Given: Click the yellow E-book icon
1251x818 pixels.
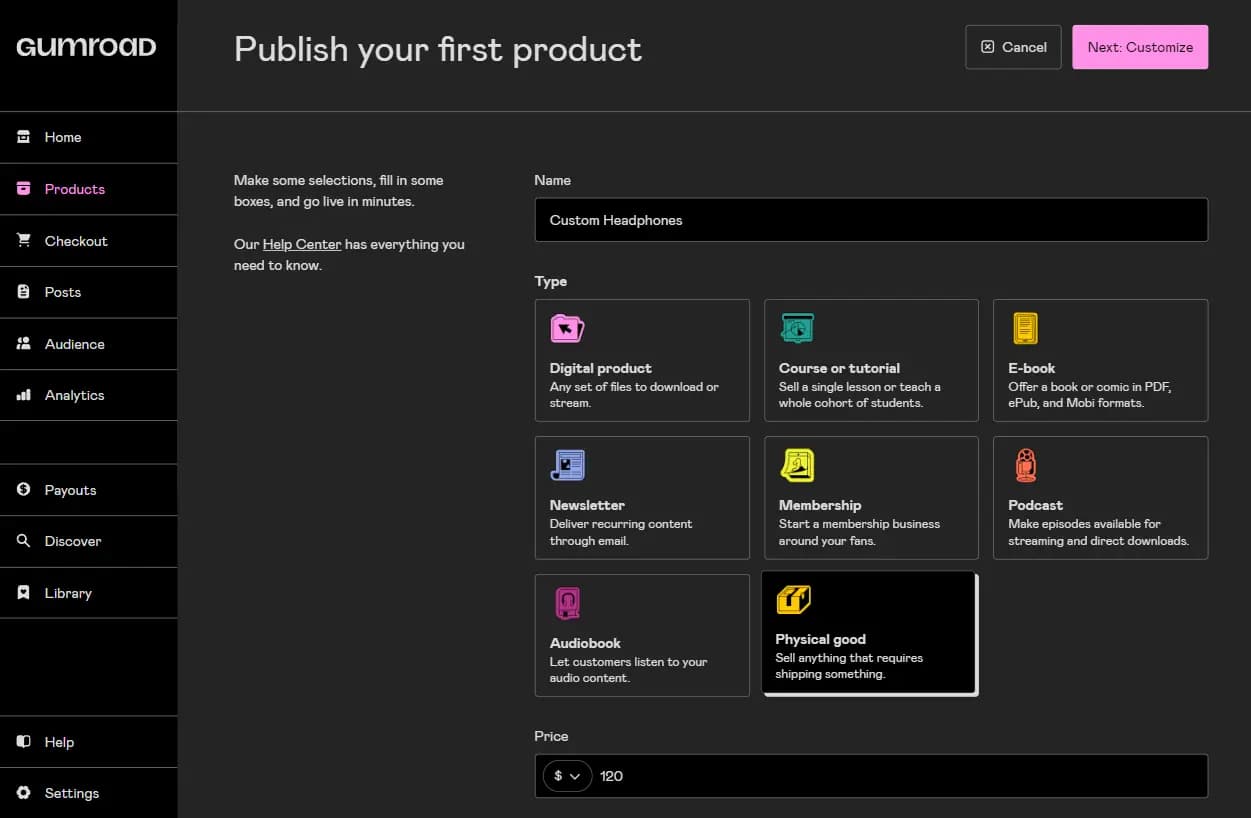Looking at the screenshot, I should pos(1025,328).
